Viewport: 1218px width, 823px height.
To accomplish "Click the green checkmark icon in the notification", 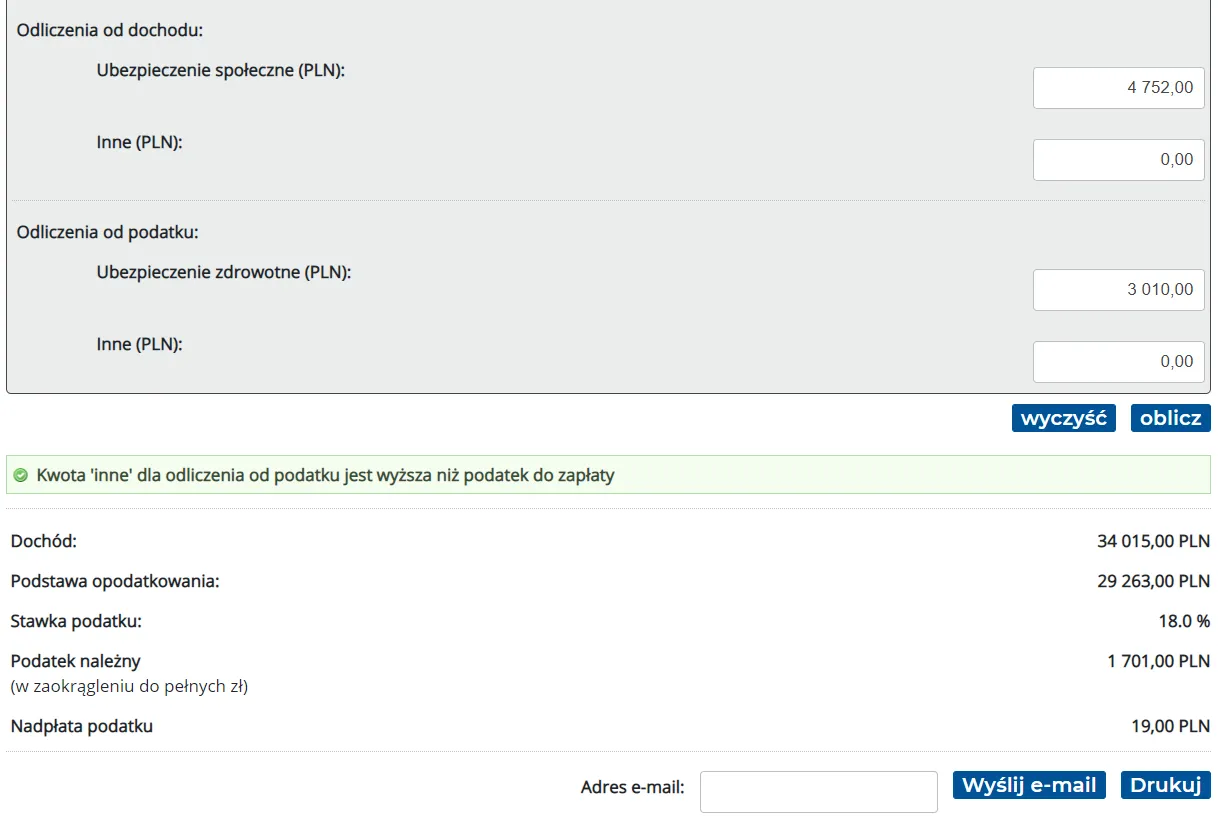I will tap(21, 476).
